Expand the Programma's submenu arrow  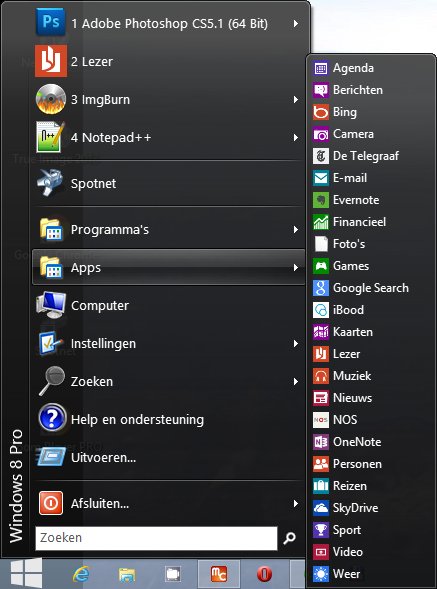[x=296, y=230]
